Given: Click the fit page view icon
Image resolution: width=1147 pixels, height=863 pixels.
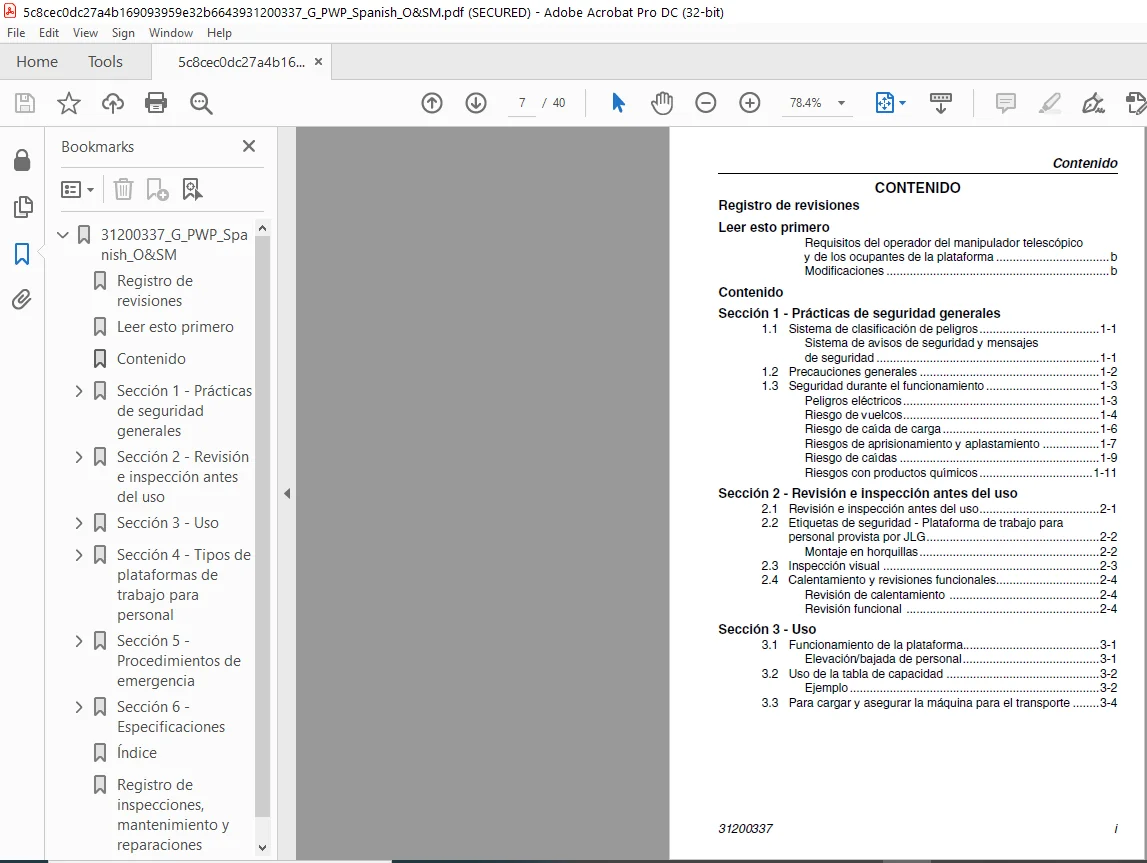Looking at the screenshot, I should point(884,103).
